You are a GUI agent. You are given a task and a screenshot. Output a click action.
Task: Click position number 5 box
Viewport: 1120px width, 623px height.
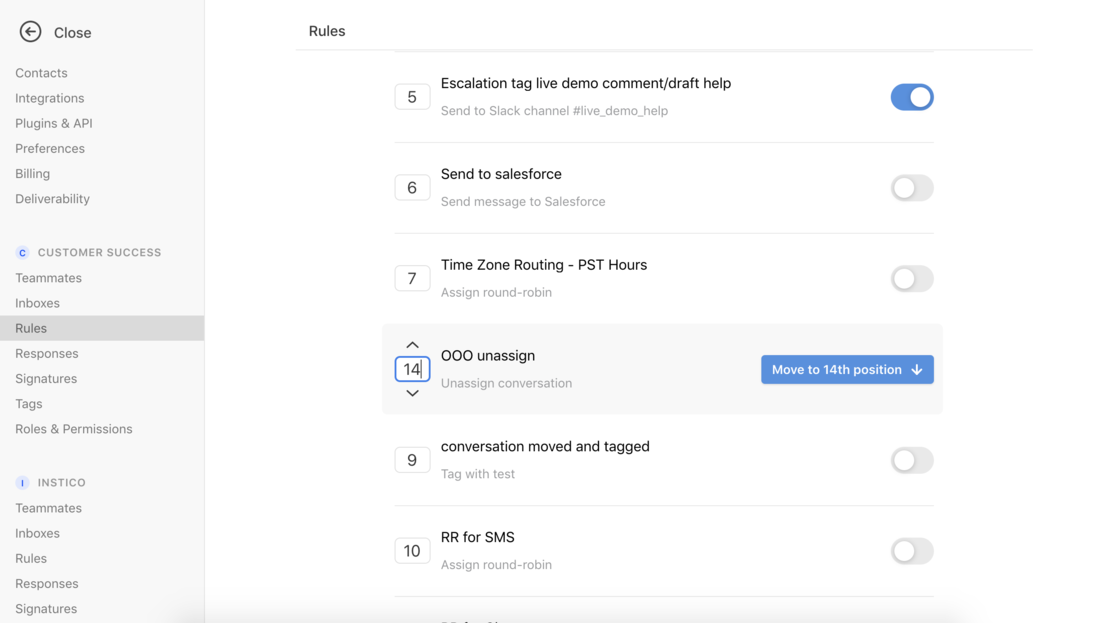(412, 97)
